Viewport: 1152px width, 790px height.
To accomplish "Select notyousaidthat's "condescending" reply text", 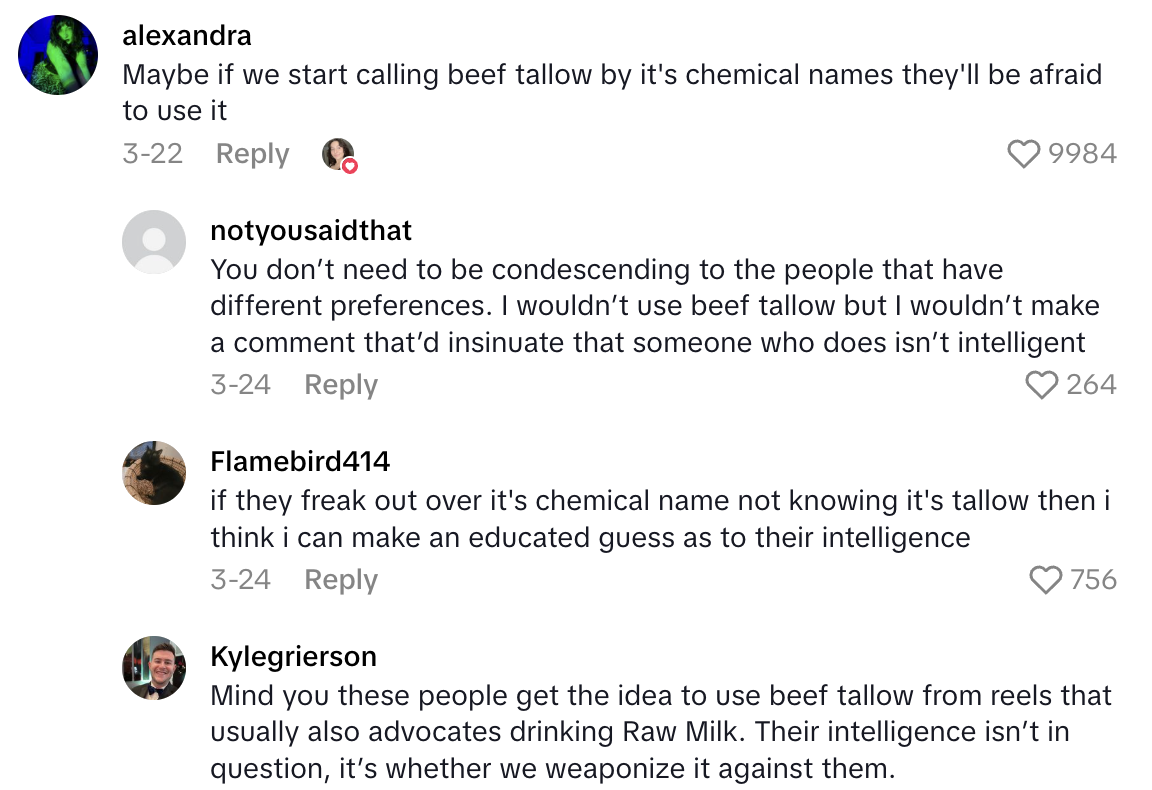I will [x=647, y=306].
